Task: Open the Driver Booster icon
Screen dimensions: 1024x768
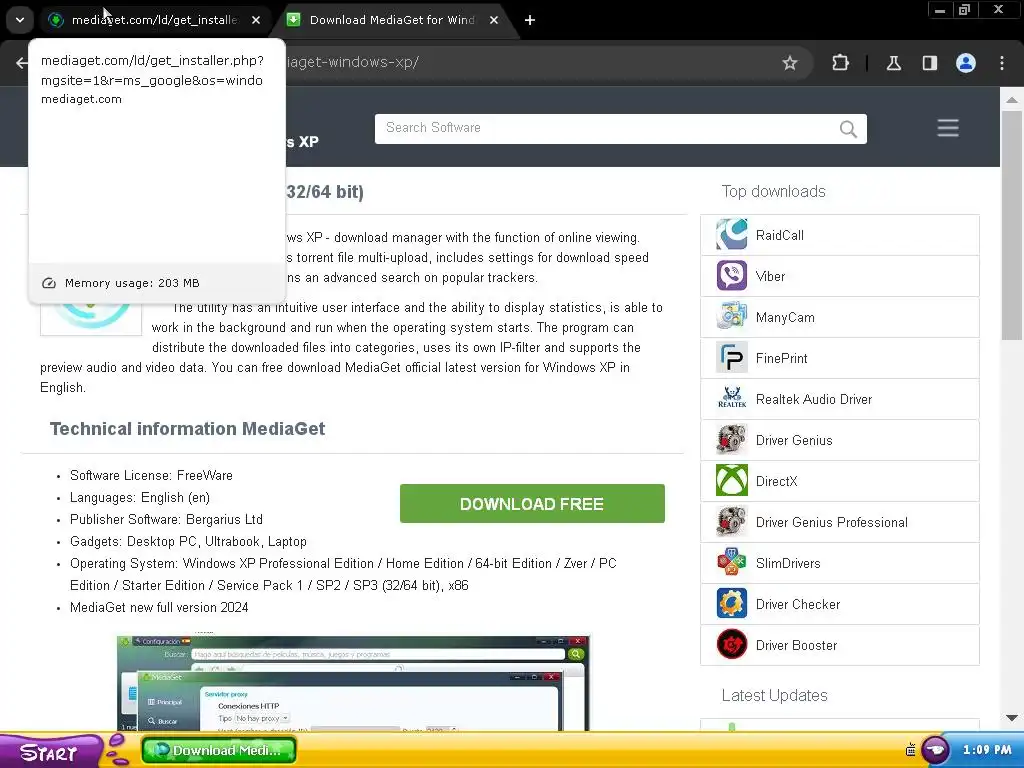Action: tap(731, 645)
